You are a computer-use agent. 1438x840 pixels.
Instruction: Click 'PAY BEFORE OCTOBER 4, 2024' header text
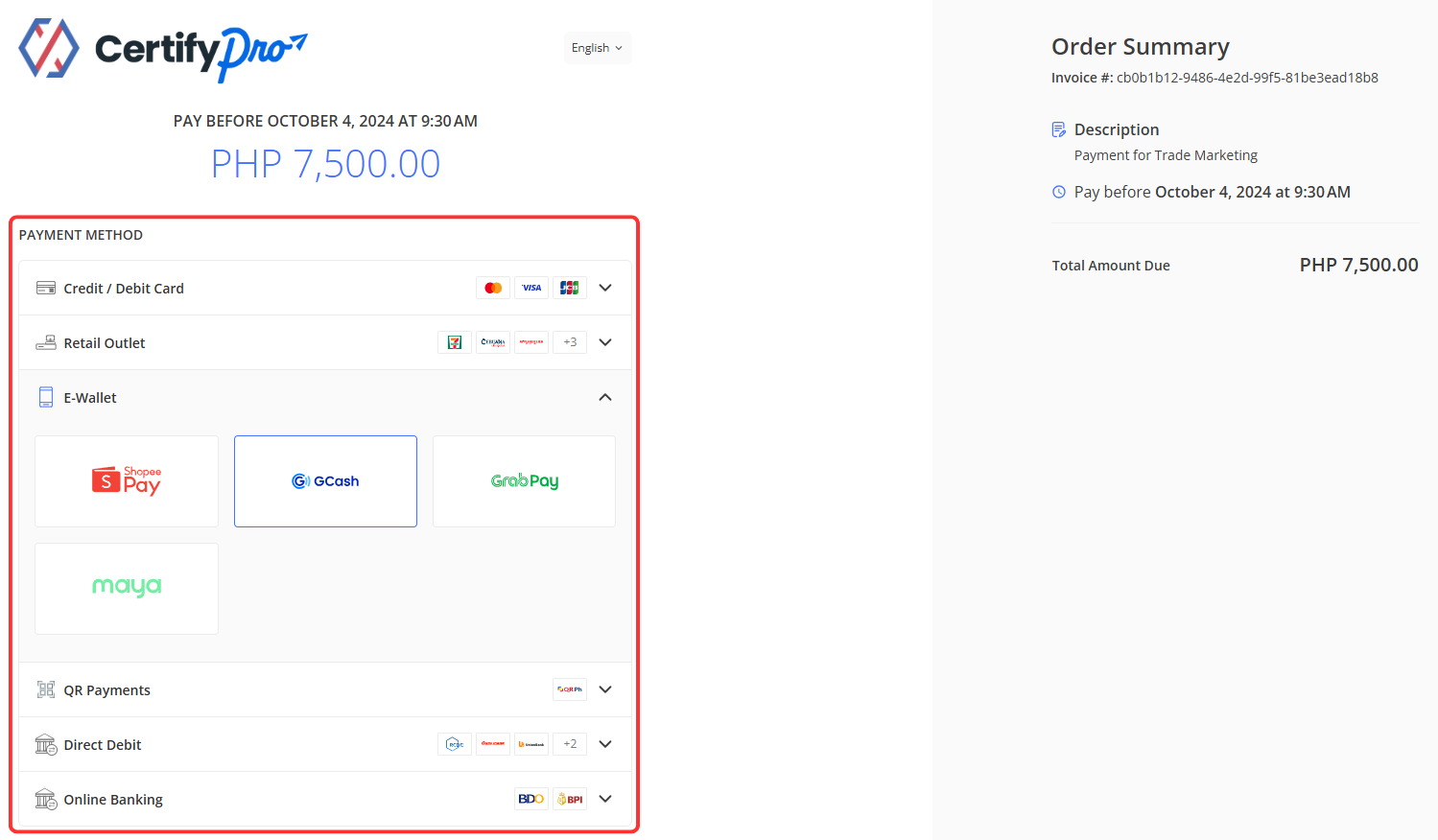325,121
